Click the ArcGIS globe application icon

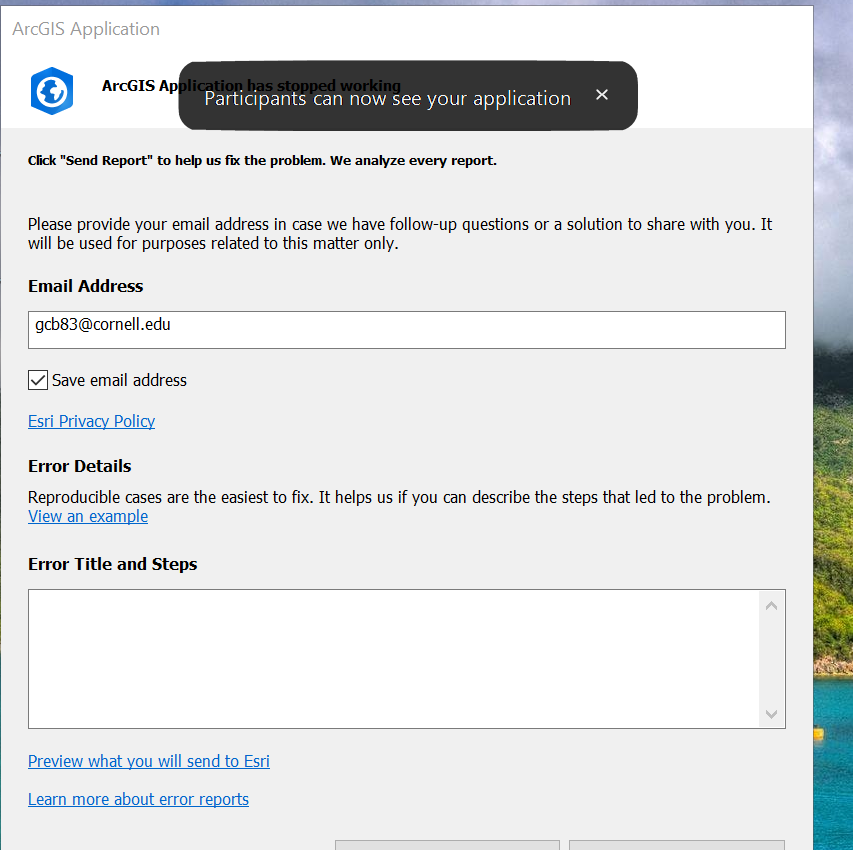click(52, 91)
